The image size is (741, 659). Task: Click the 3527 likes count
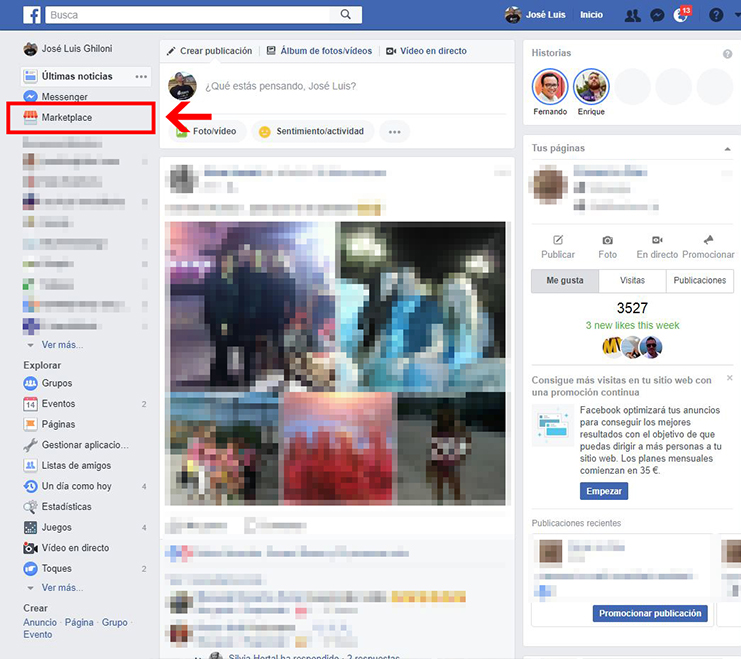pyautogui.click(x=632, y=308)
